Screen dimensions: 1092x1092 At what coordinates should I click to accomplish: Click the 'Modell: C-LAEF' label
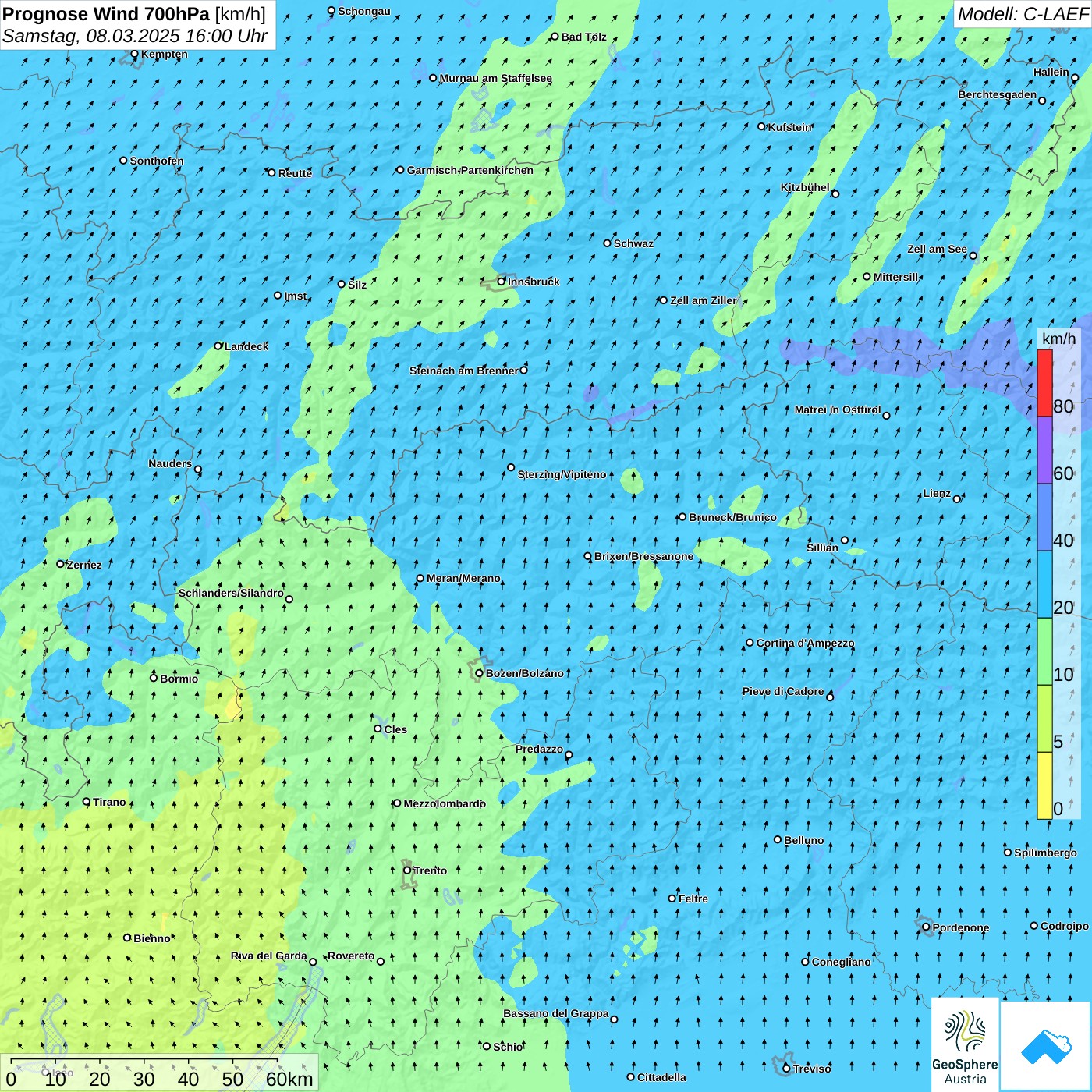click(x=1023, y=14)
